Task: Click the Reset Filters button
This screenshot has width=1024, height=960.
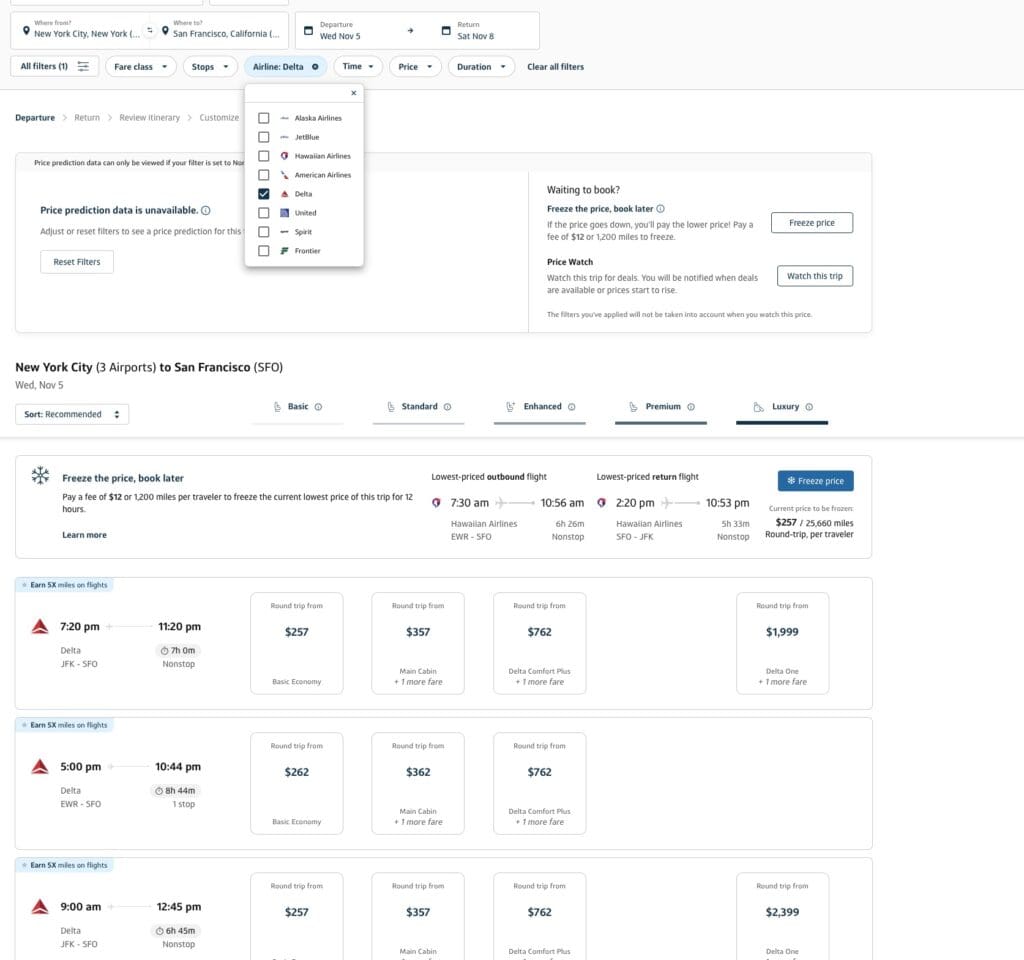Action: [77, 262]
